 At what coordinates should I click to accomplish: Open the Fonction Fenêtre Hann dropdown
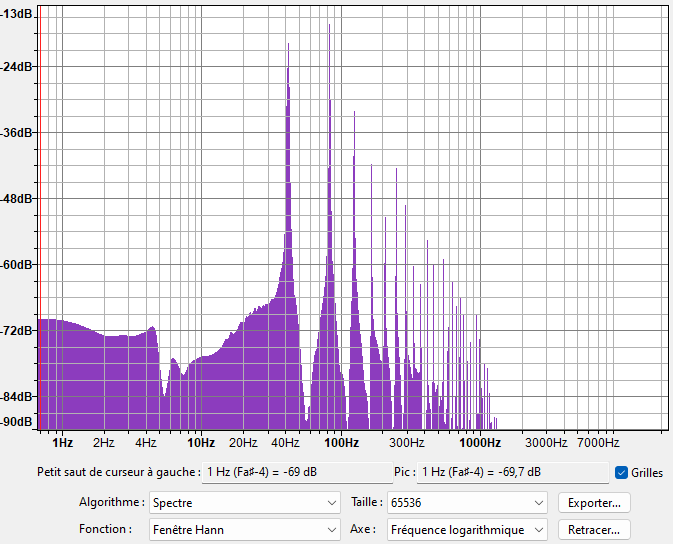[x=245, y=530]
